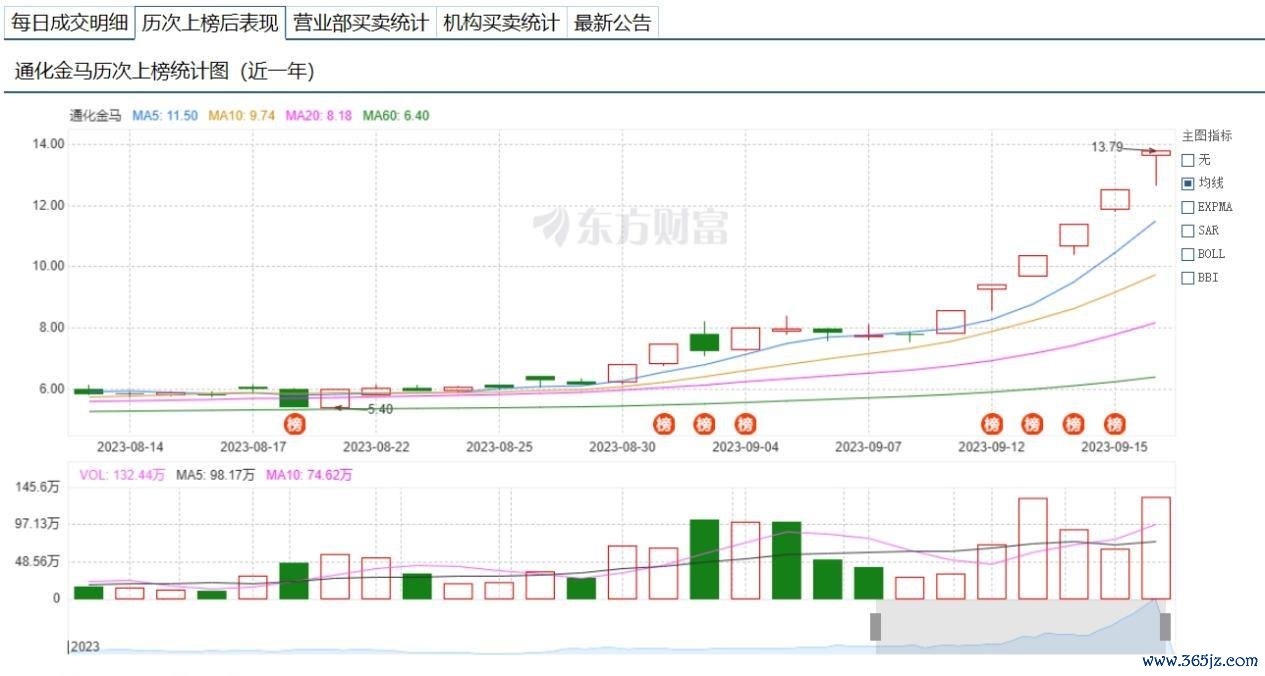Click the topmost candlestick near 13.79
1265x676 pixels.
pos(1156,153)
